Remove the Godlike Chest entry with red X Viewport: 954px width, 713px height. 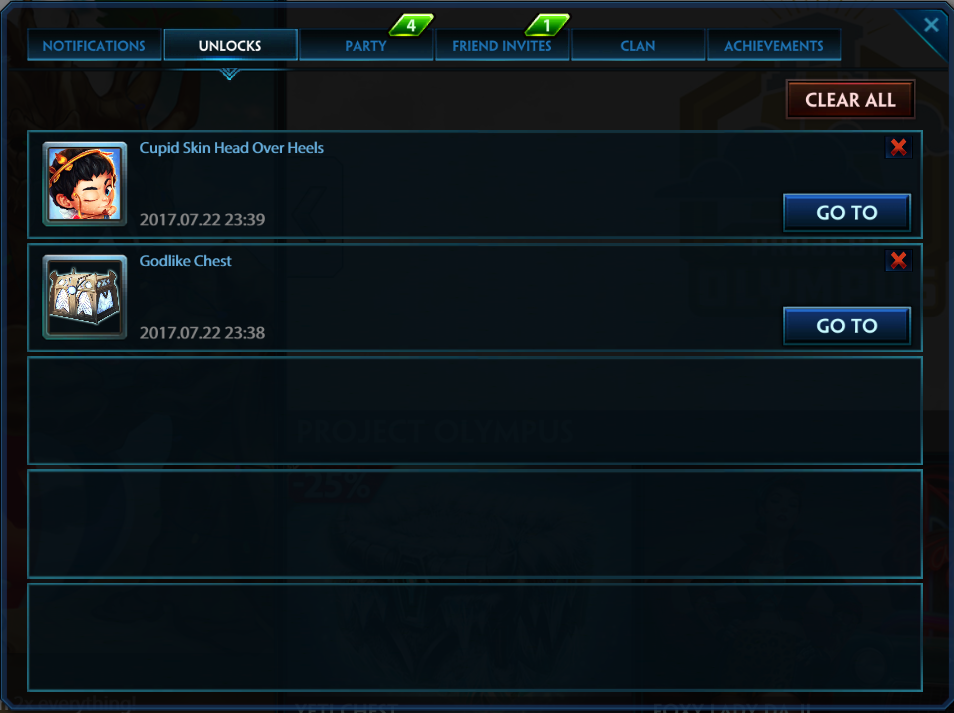[898, 260]
